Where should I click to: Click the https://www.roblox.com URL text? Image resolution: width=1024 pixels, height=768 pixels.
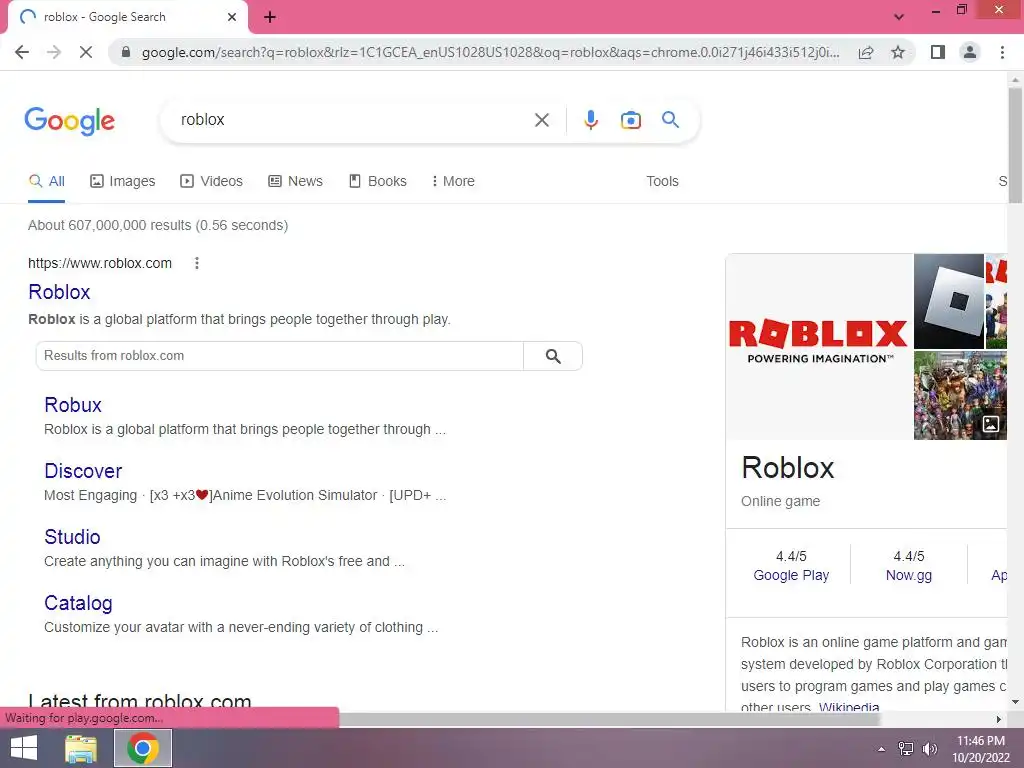click(x=100, y=263)
